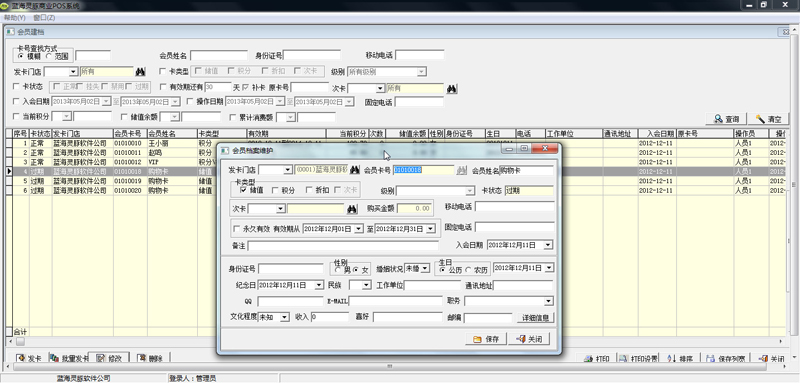This screenshot has width=800, height=383.
Task: Click E-MAIL field in dialog
Action: (395, 301)
